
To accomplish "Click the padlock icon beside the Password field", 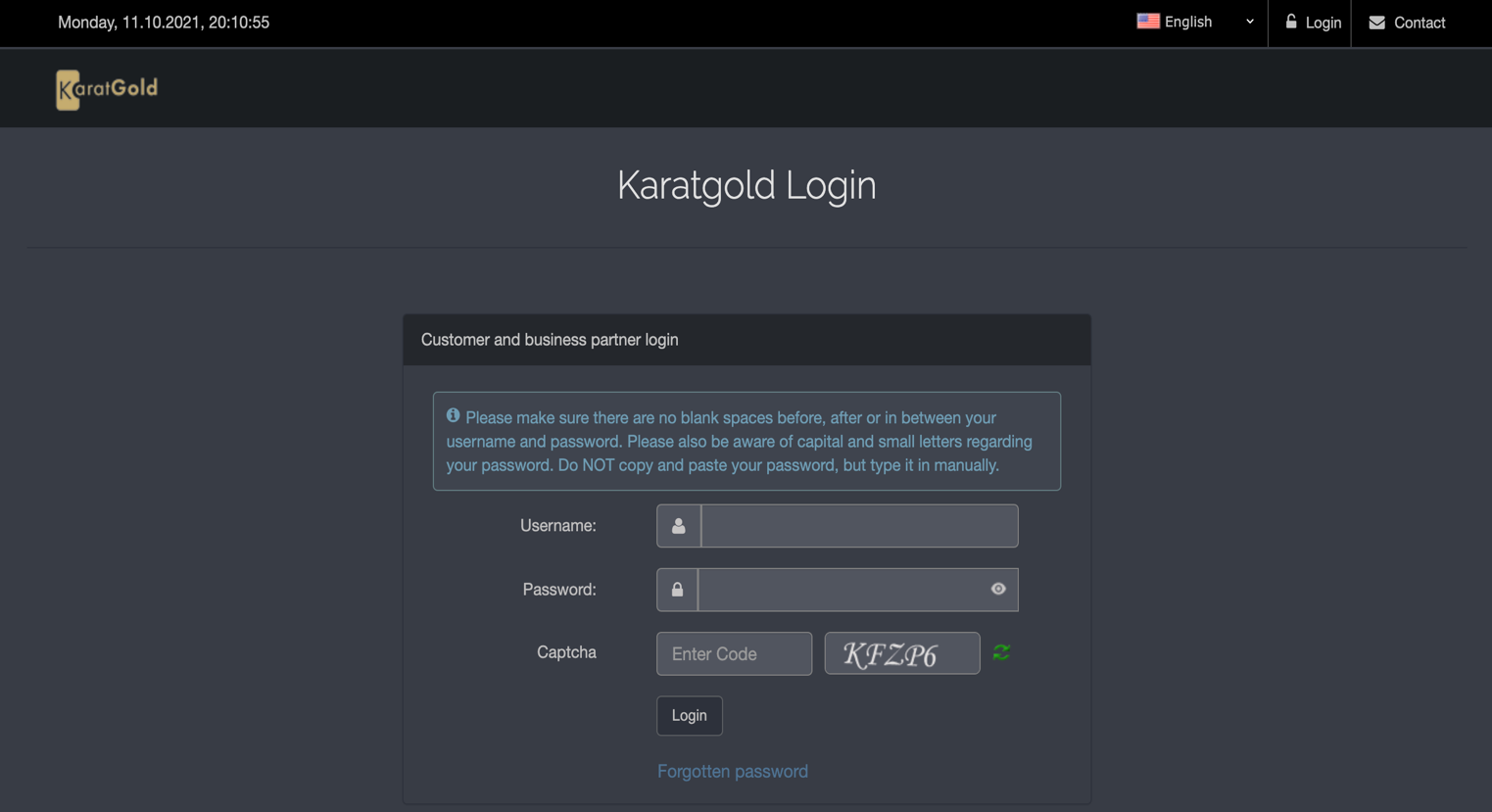I will click(677, 590).
